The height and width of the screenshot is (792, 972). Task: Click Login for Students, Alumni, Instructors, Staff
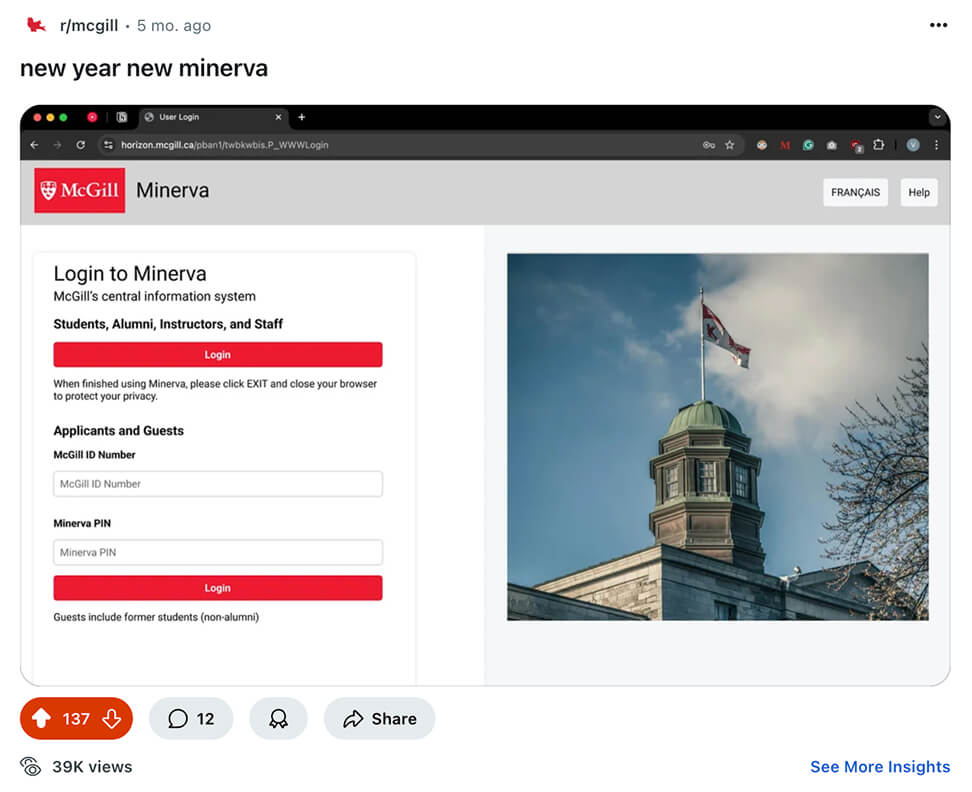coord(218,354)
